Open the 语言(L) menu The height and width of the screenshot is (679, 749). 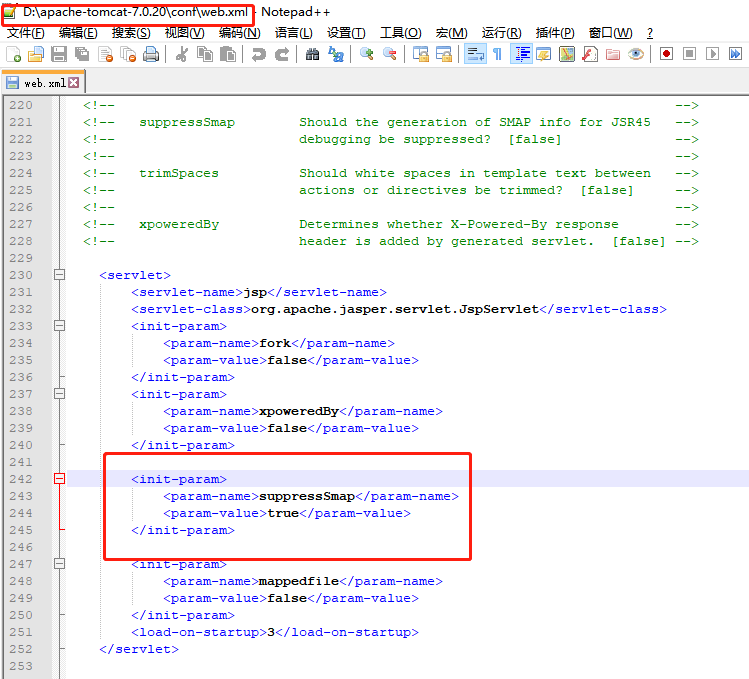pos(294,33)
